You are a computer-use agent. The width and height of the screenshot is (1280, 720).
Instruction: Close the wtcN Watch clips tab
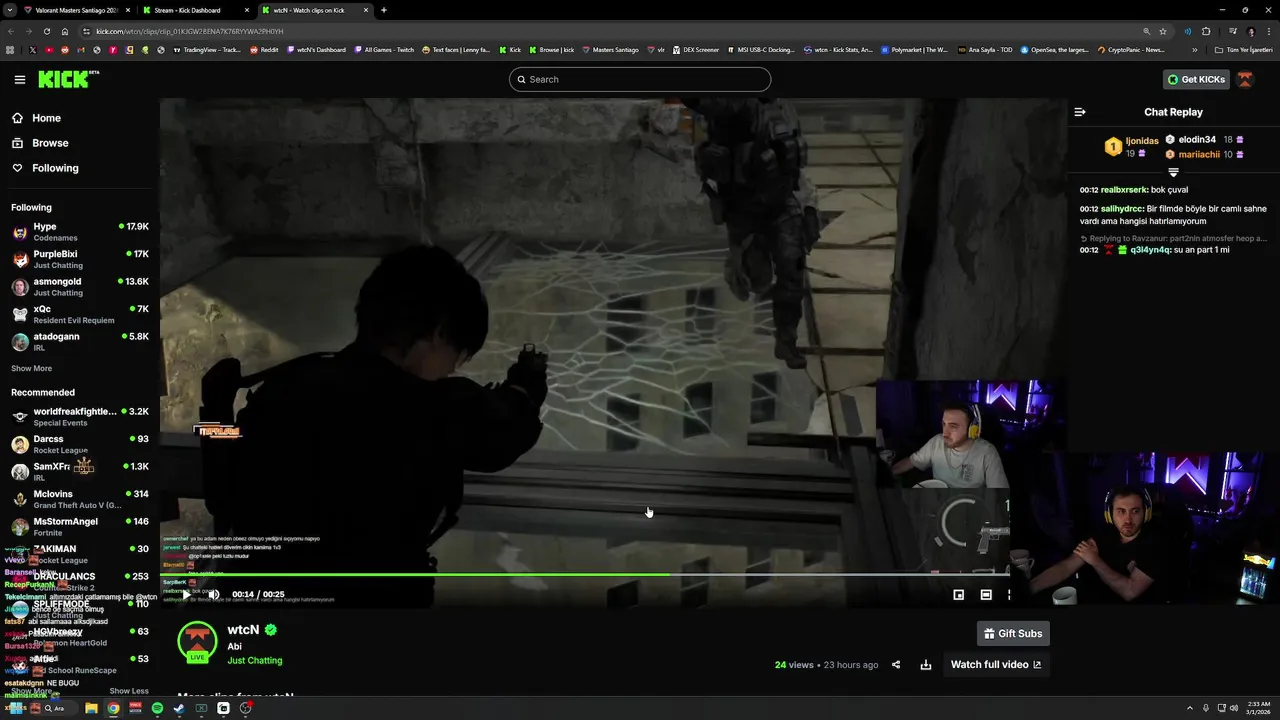click(x=366, y=10)
